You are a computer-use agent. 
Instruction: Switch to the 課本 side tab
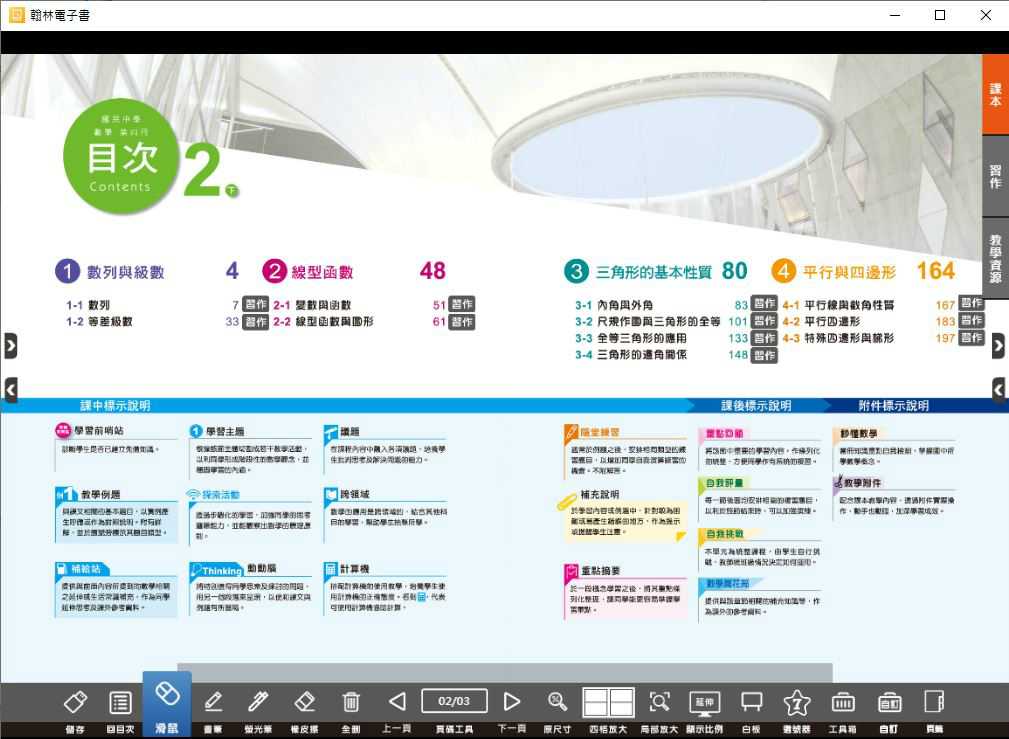(x=995, y=95)
